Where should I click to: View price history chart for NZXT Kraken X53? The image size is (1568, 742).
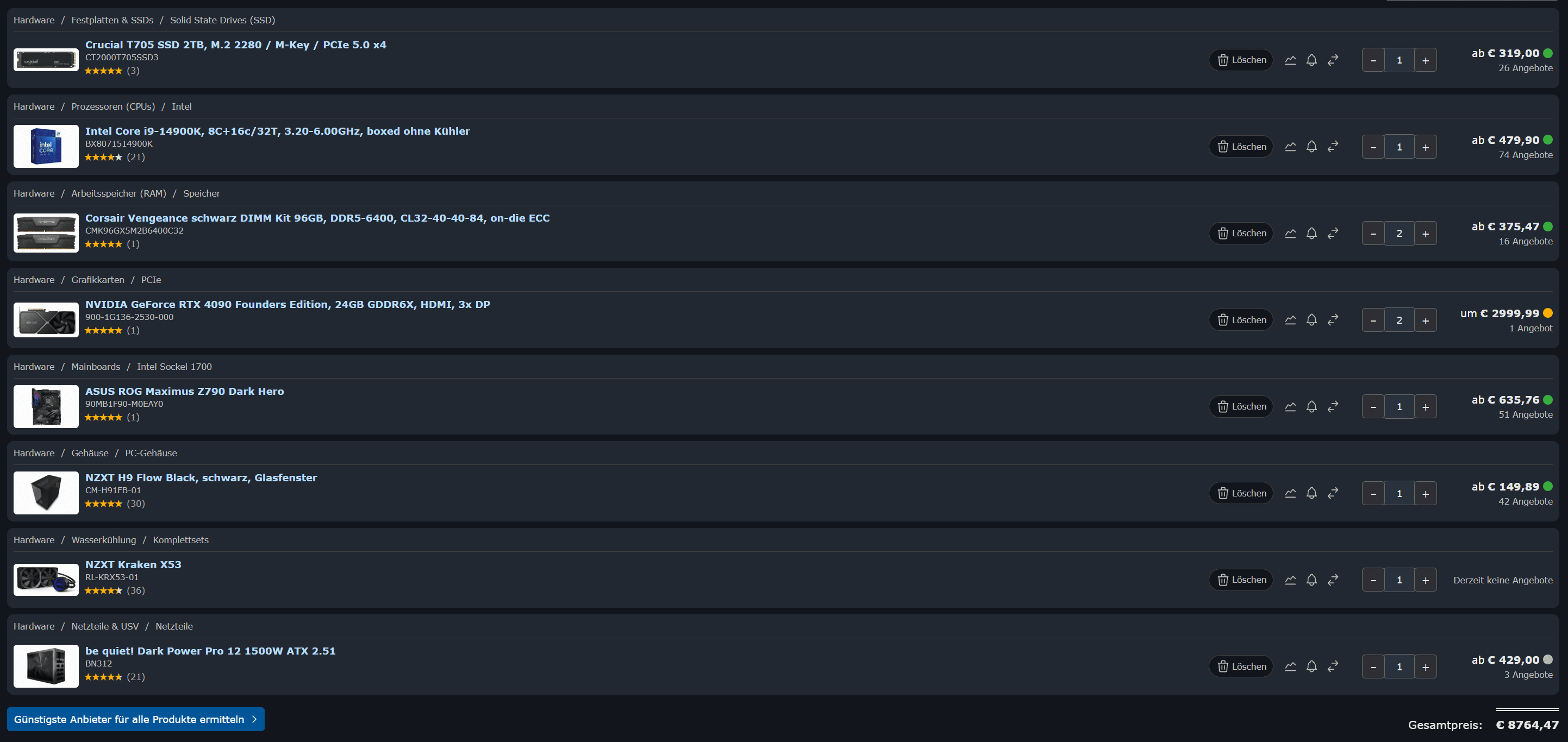(1290, 580)
